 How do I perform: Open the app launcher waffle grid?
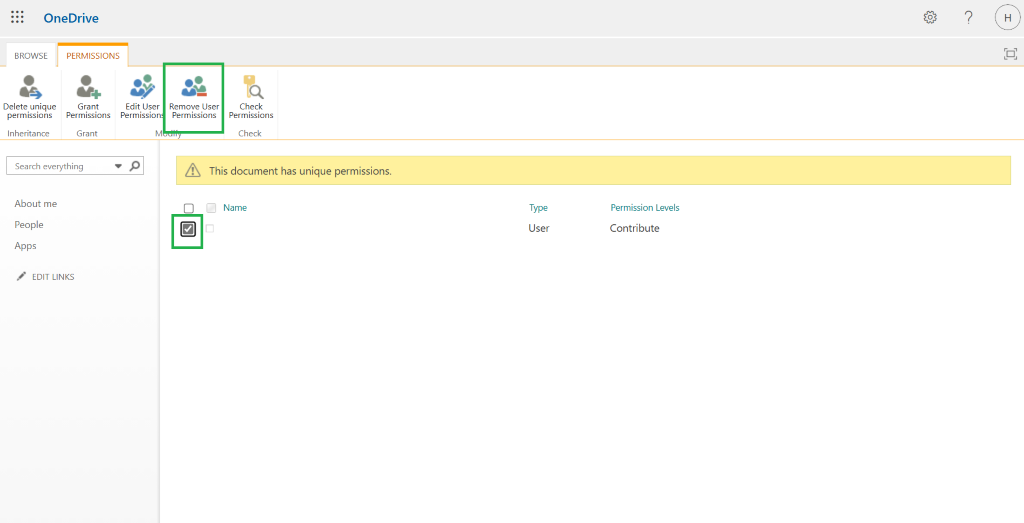click(17, 18)
